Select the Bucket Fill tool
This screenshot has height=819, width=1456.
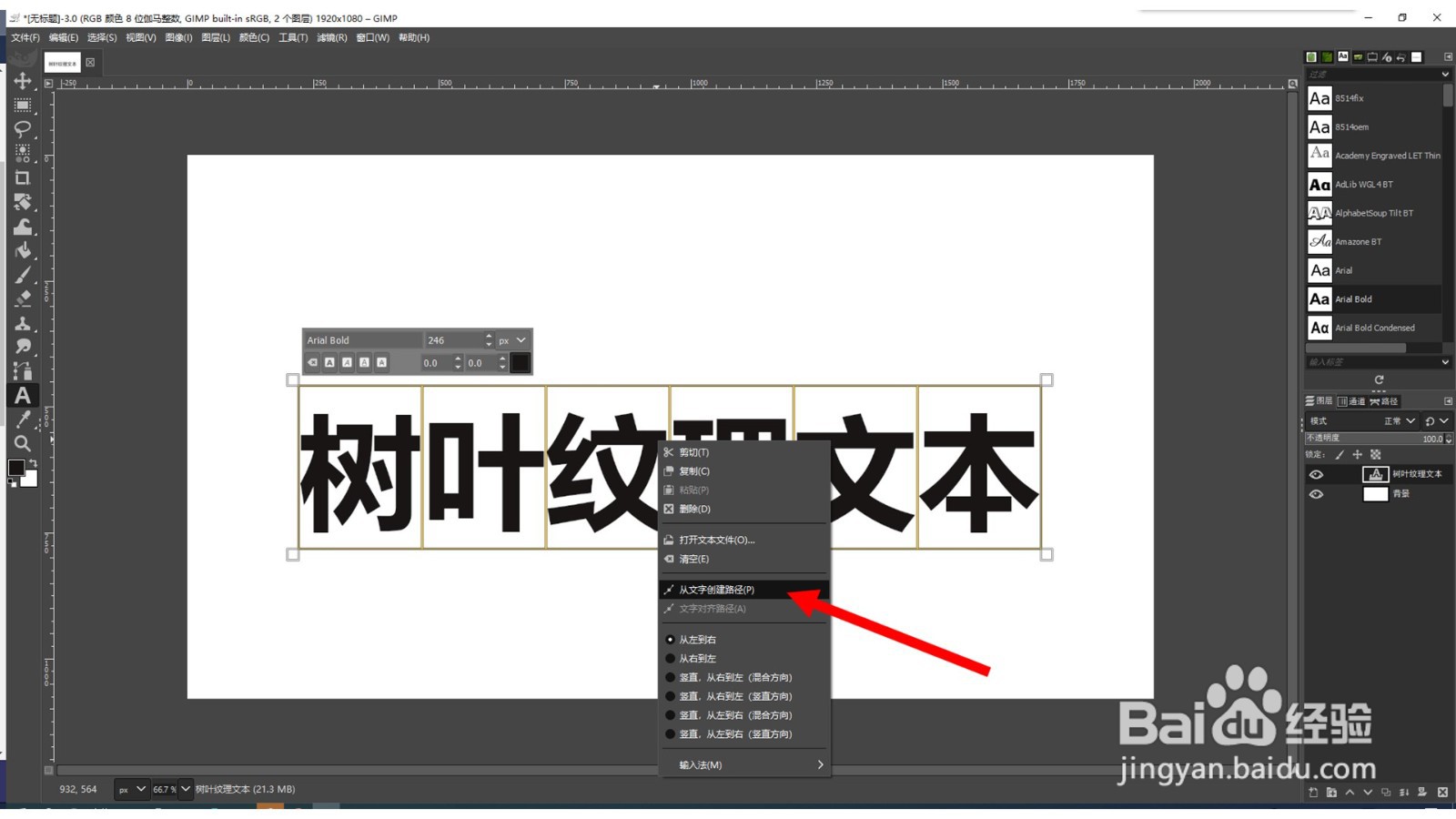pyautogui.click(x=23, y=249)
